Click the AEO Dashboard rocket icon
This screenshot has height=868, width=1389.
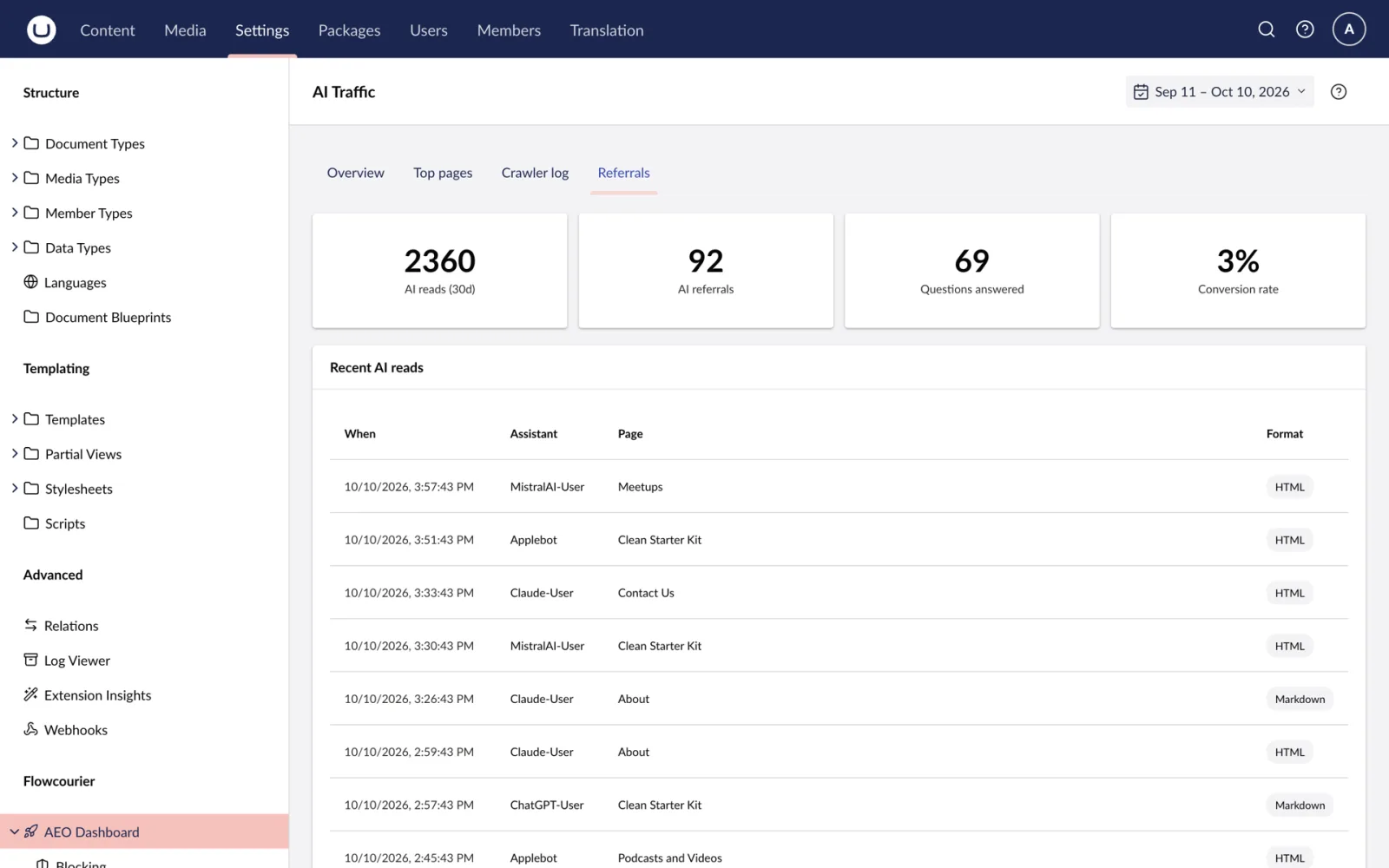point(31,832)
